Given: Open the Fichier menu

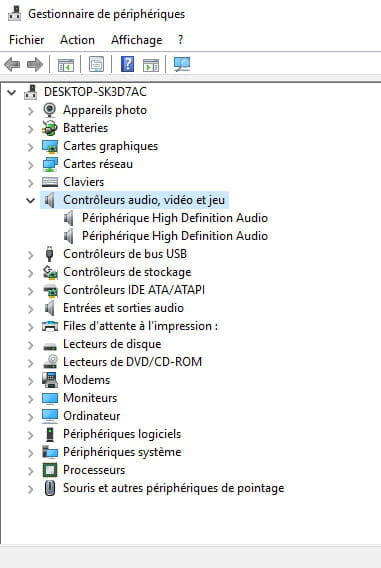Looking at the screenshot, I should [x=26, y=40].
